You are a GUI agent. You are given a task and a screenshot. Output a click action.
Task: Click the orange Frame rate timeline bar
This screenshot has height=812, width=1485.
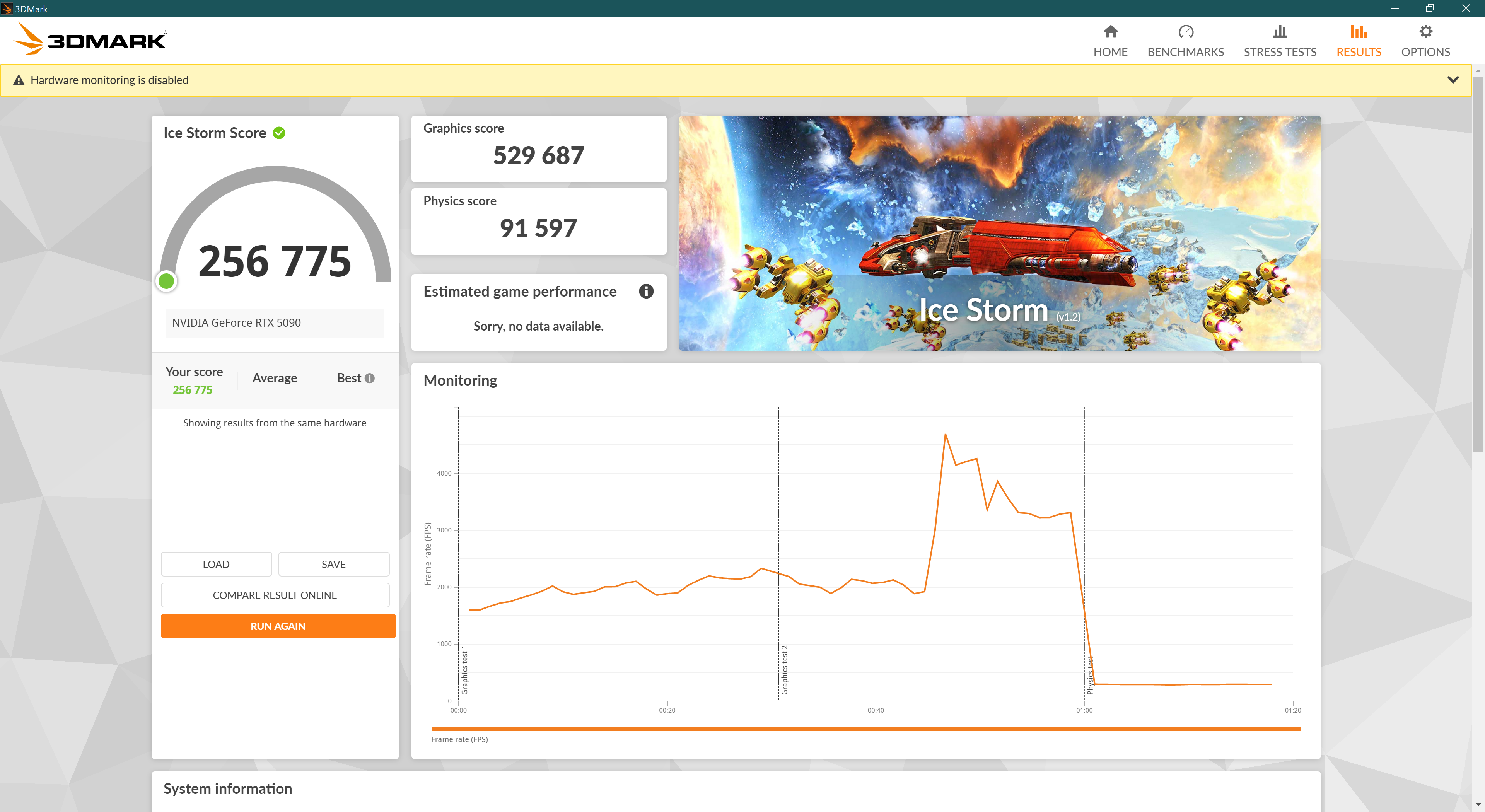click(x=866, y=729)
